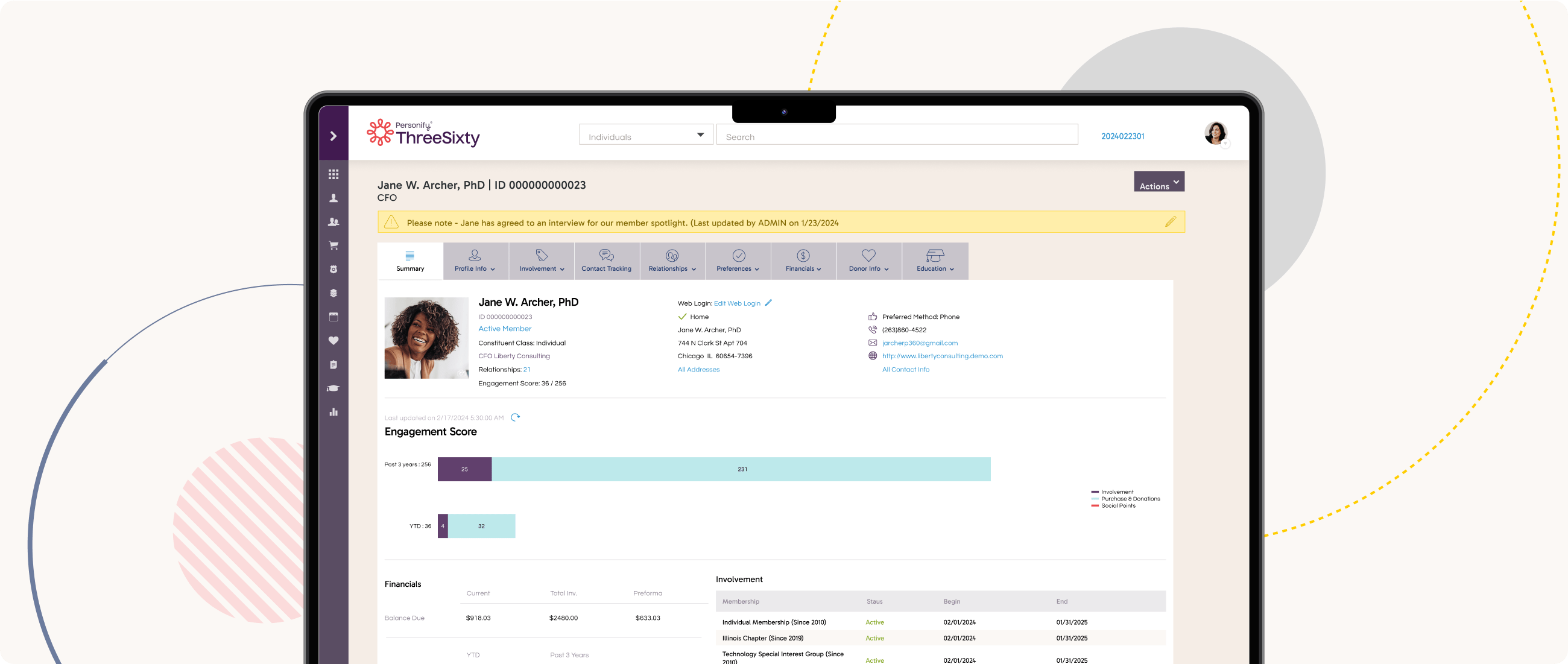This screenshot has width=1568, height=664.
Task: Switch to the Contact Tracking tab
Action: click(606, 261)
